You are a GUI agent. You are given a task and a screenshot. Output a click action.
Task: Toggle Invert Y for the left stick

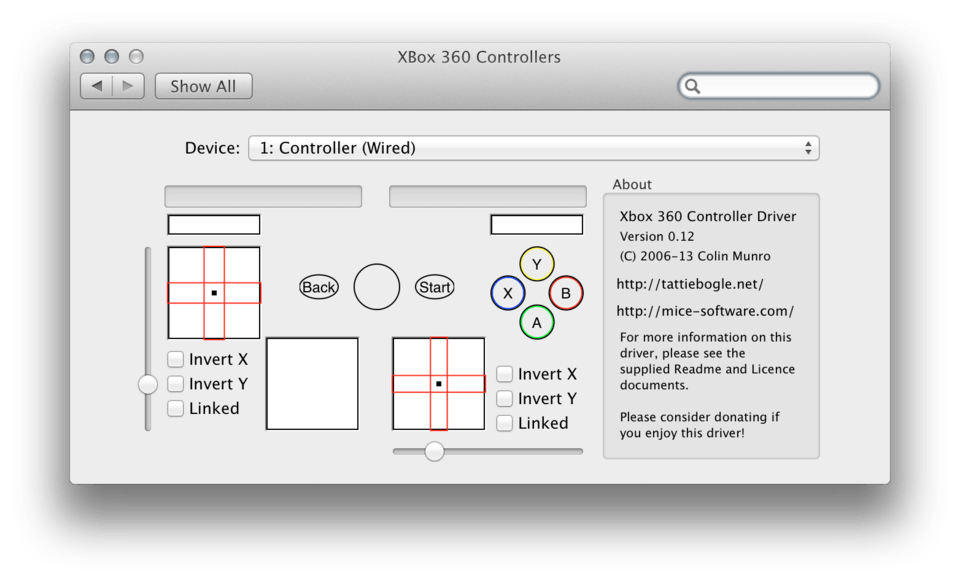click(176, 384)
